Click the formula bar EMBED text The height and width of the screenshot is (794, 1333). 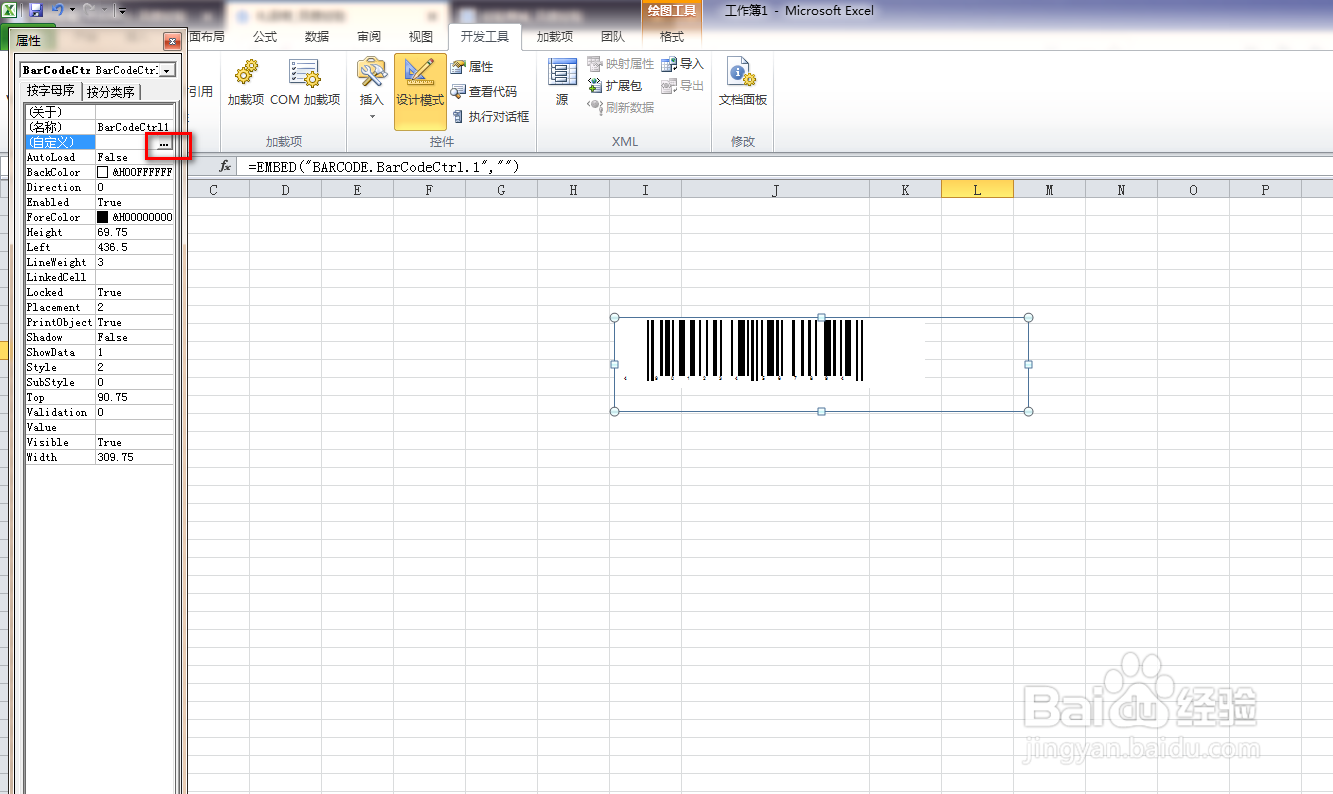coord(384,166)
